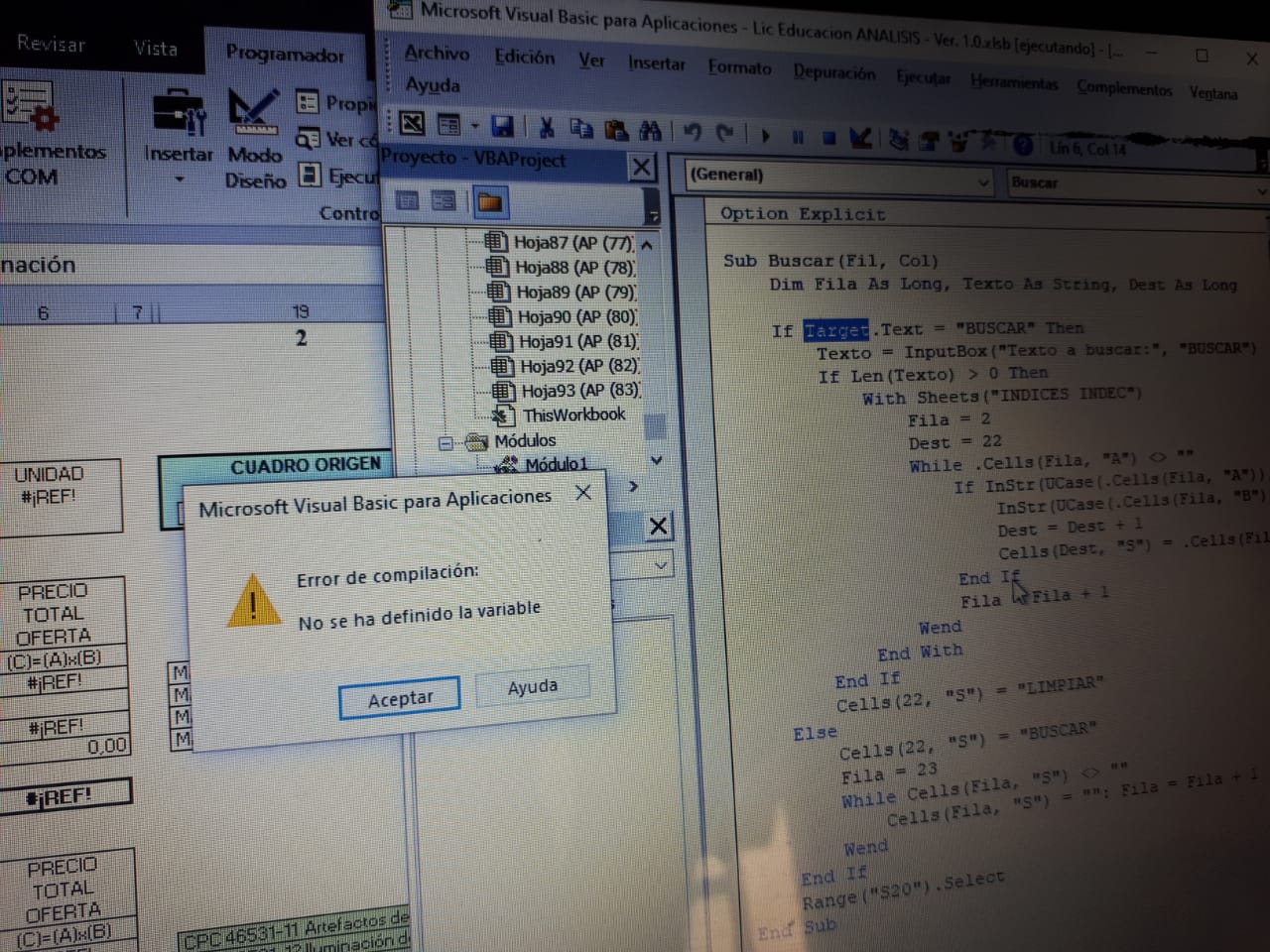Click project tree scrollbar down arrow

(656, 460)
